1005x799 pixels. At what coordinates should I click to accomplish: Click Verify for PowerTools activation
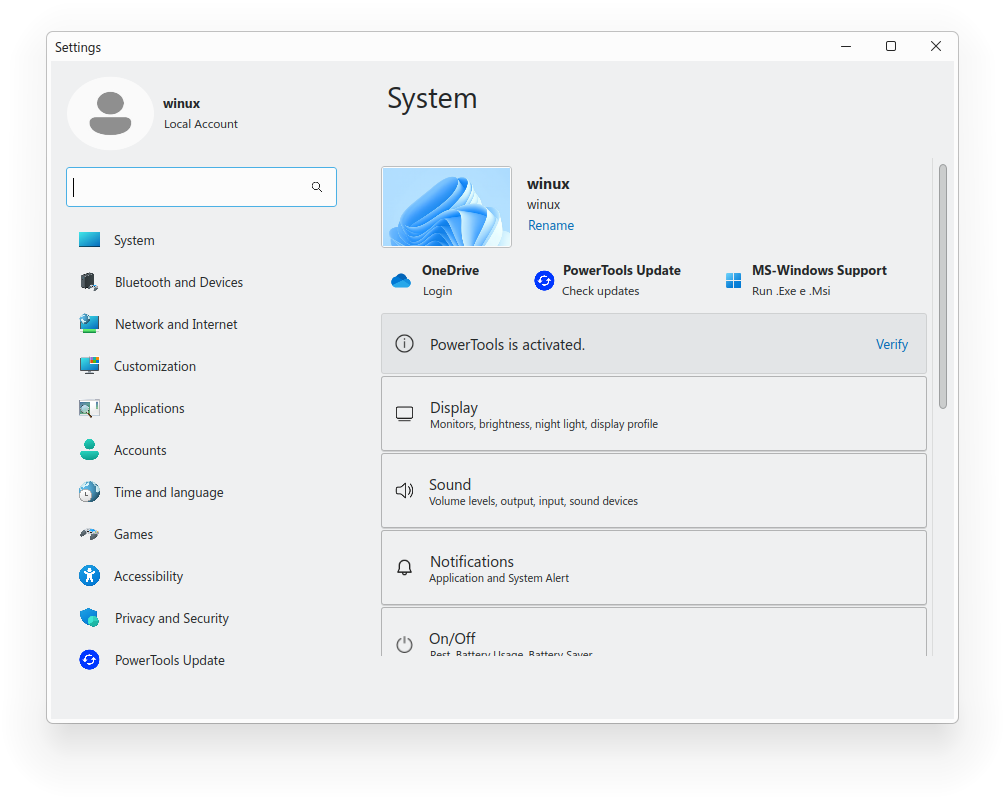coord(892,344)
